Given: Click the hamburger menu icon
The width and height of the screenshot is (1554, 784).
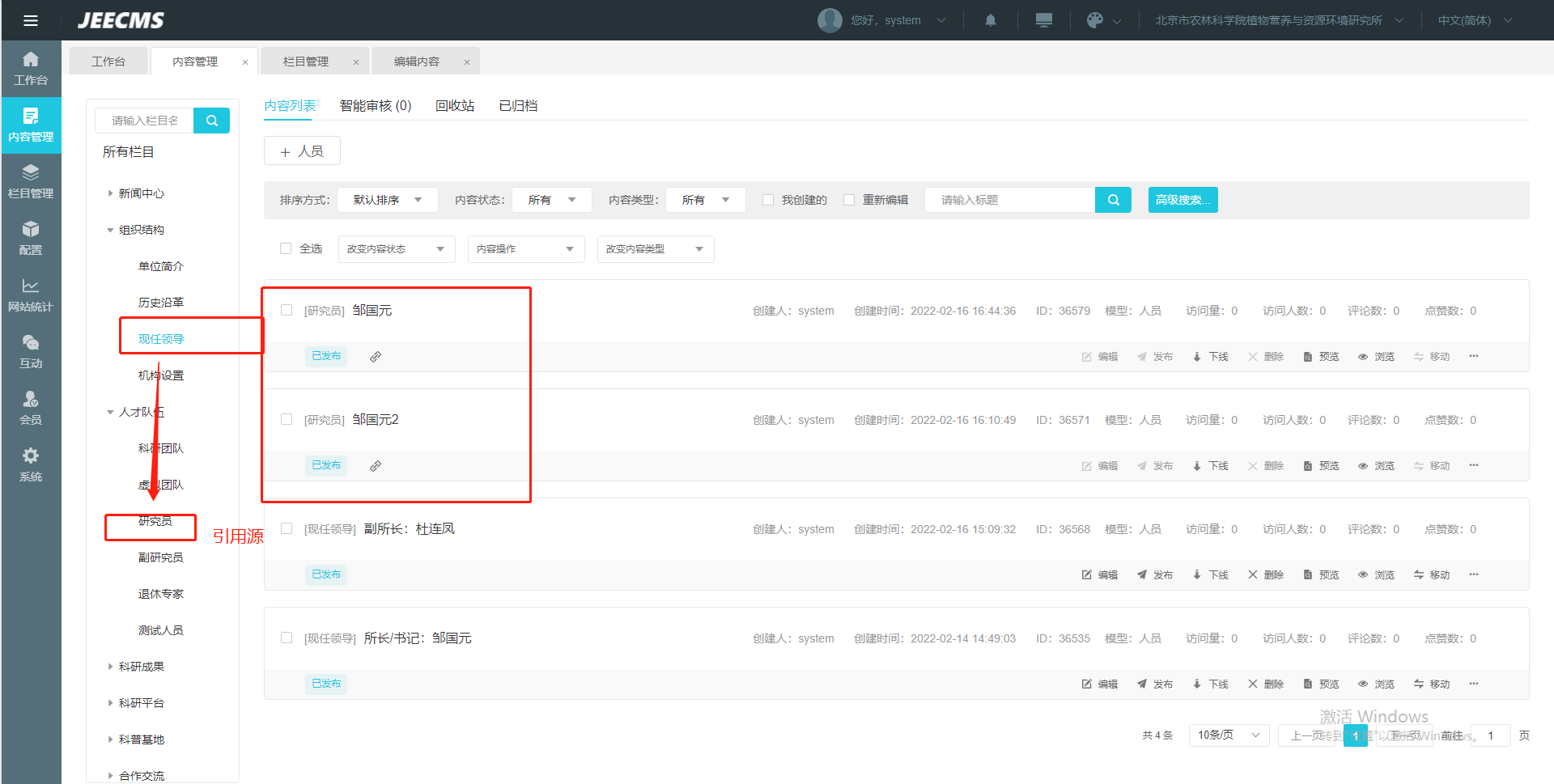Looking at the screenshot, I should click(31, 20).
